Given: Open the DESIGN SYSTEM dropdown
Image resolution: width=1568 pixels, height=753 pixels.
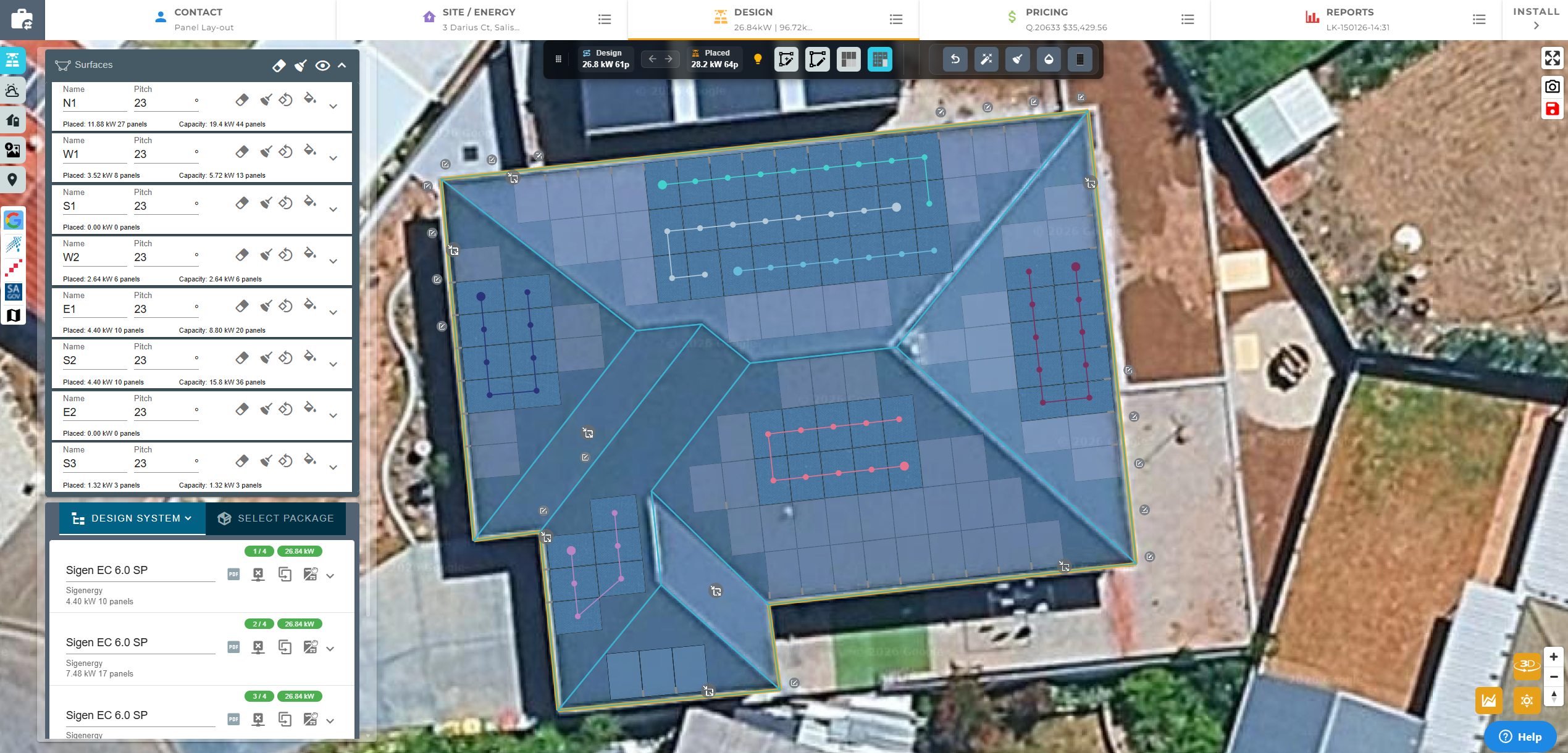Looking at the screenshot, I should 132,518.
